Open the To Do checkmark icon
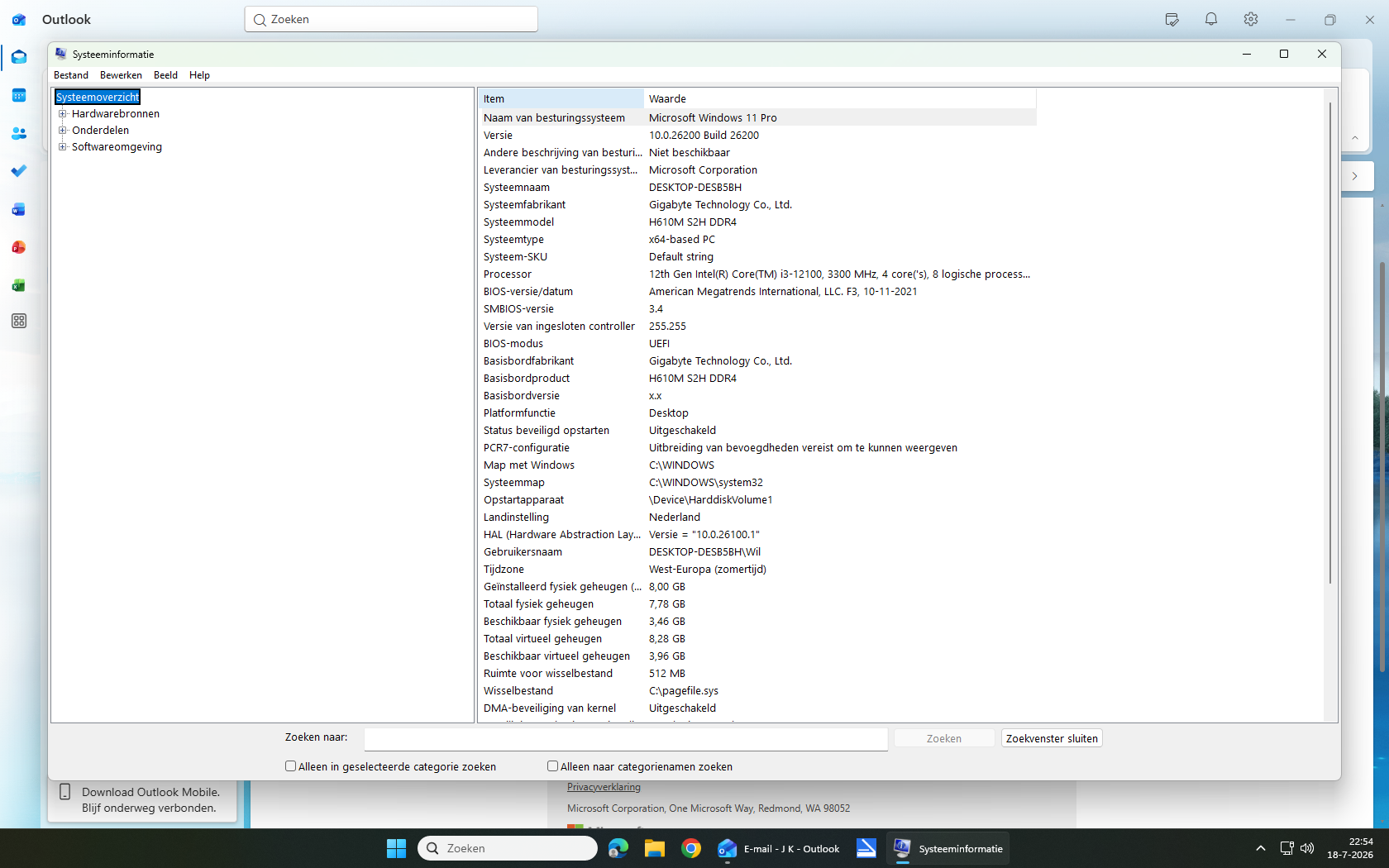This screenshot has height=868, width=1389. tap(19, 171)
